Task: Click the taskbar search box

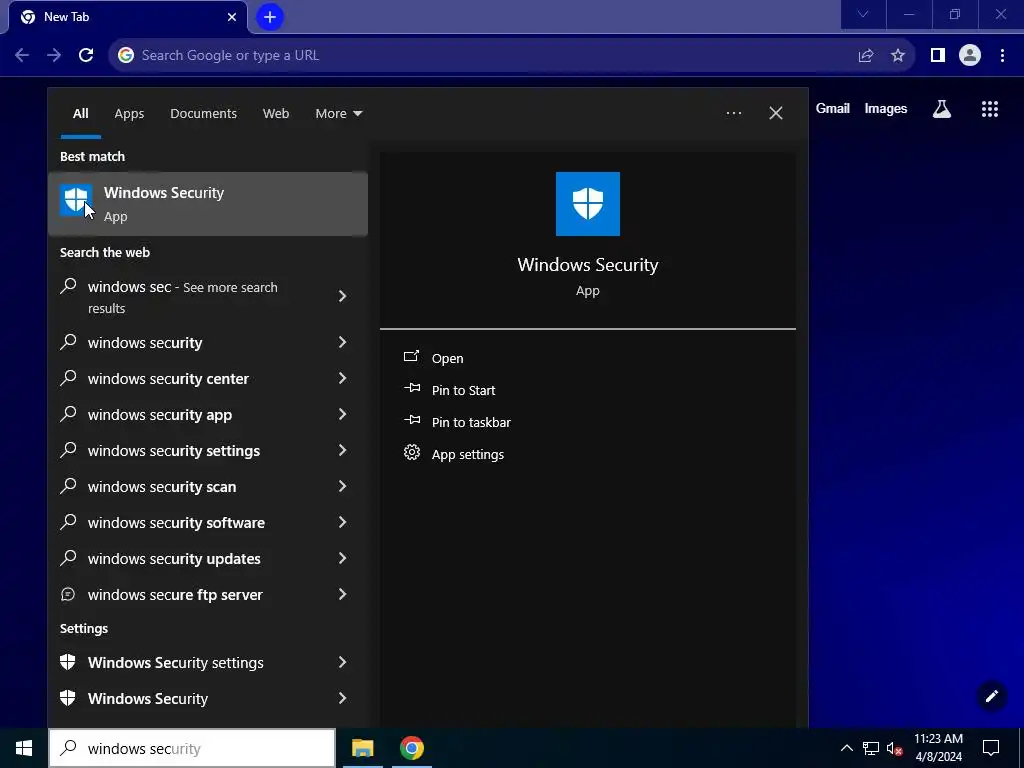Action: point(192,748)
